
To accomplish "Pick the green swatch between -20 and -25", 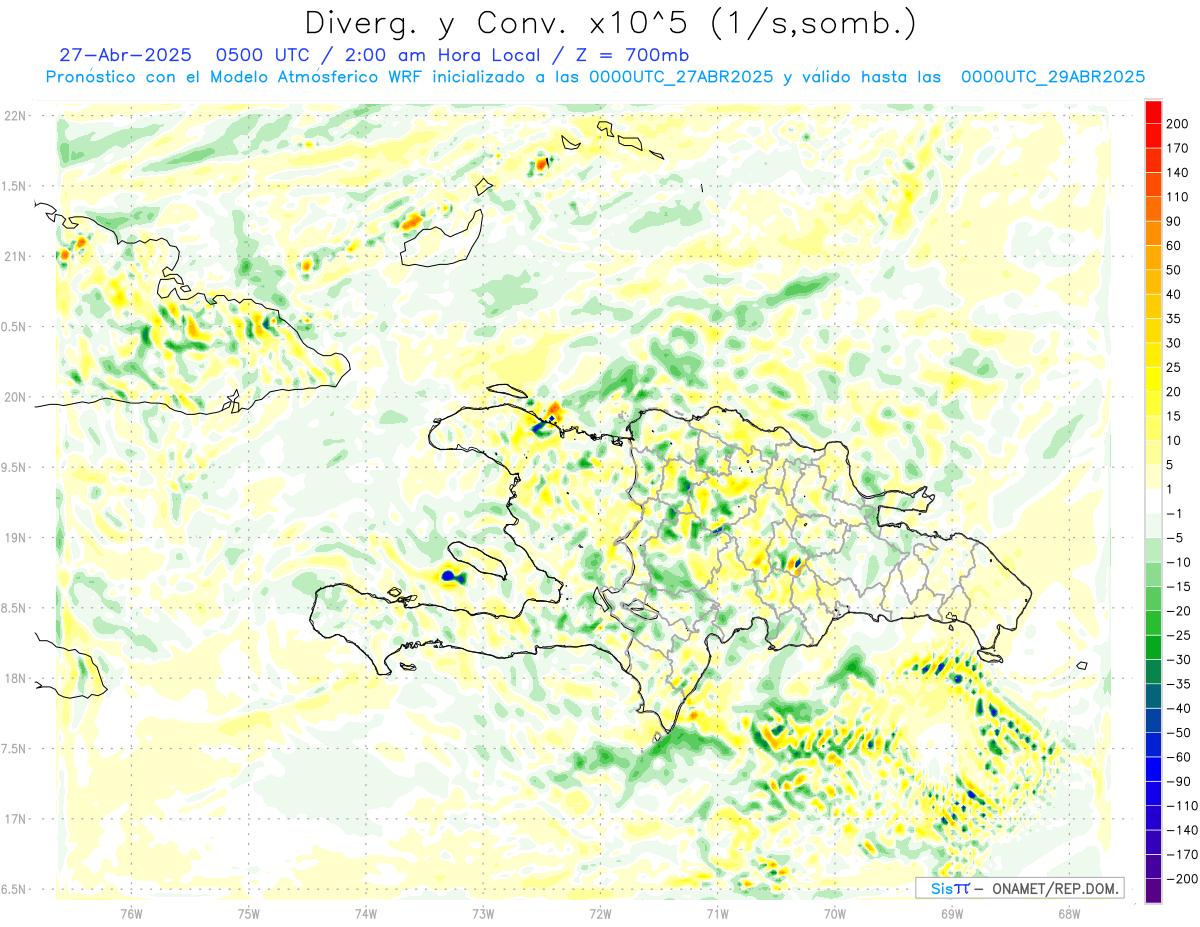I will point(1153,624).
